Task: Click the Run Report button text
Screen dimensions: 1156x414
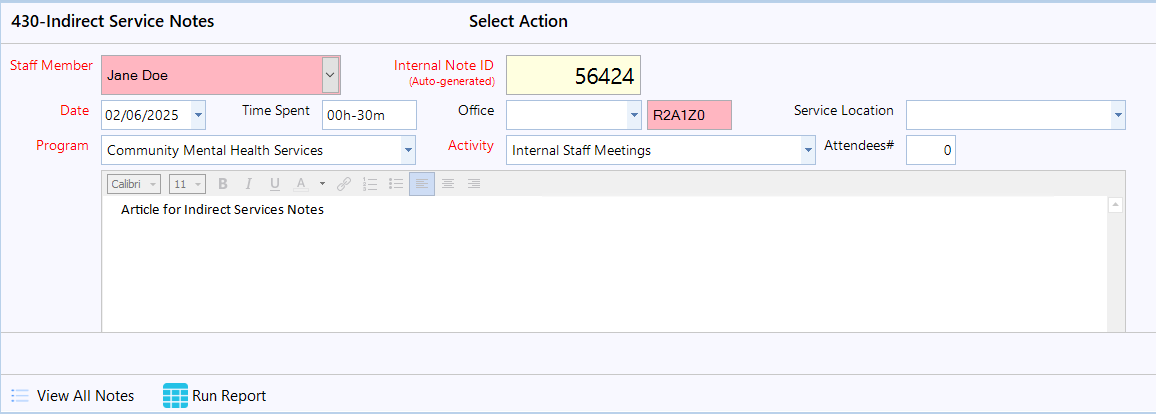Action: pos(229,396)
